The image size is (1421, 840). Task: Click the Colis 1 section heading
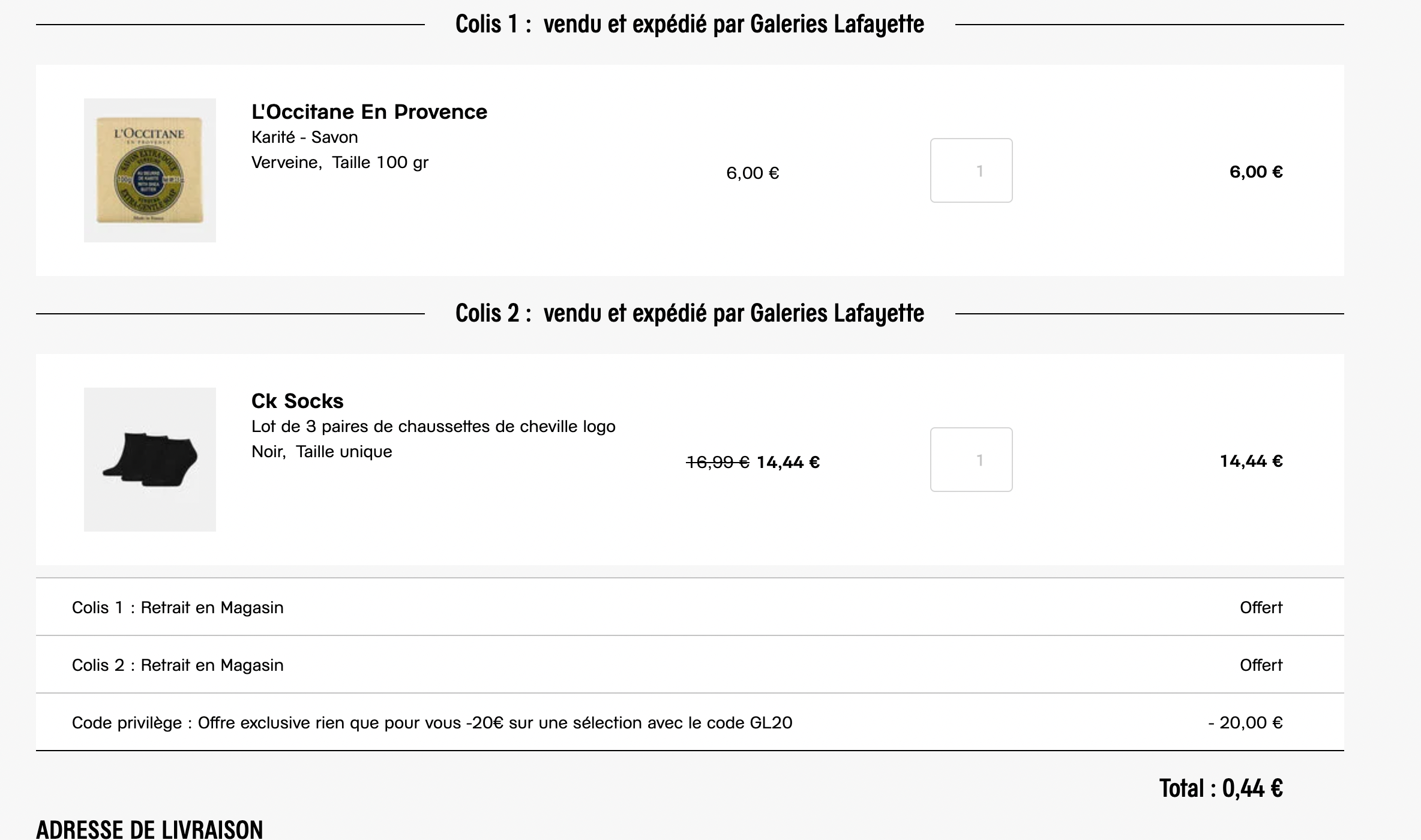[x=689, y=25]
